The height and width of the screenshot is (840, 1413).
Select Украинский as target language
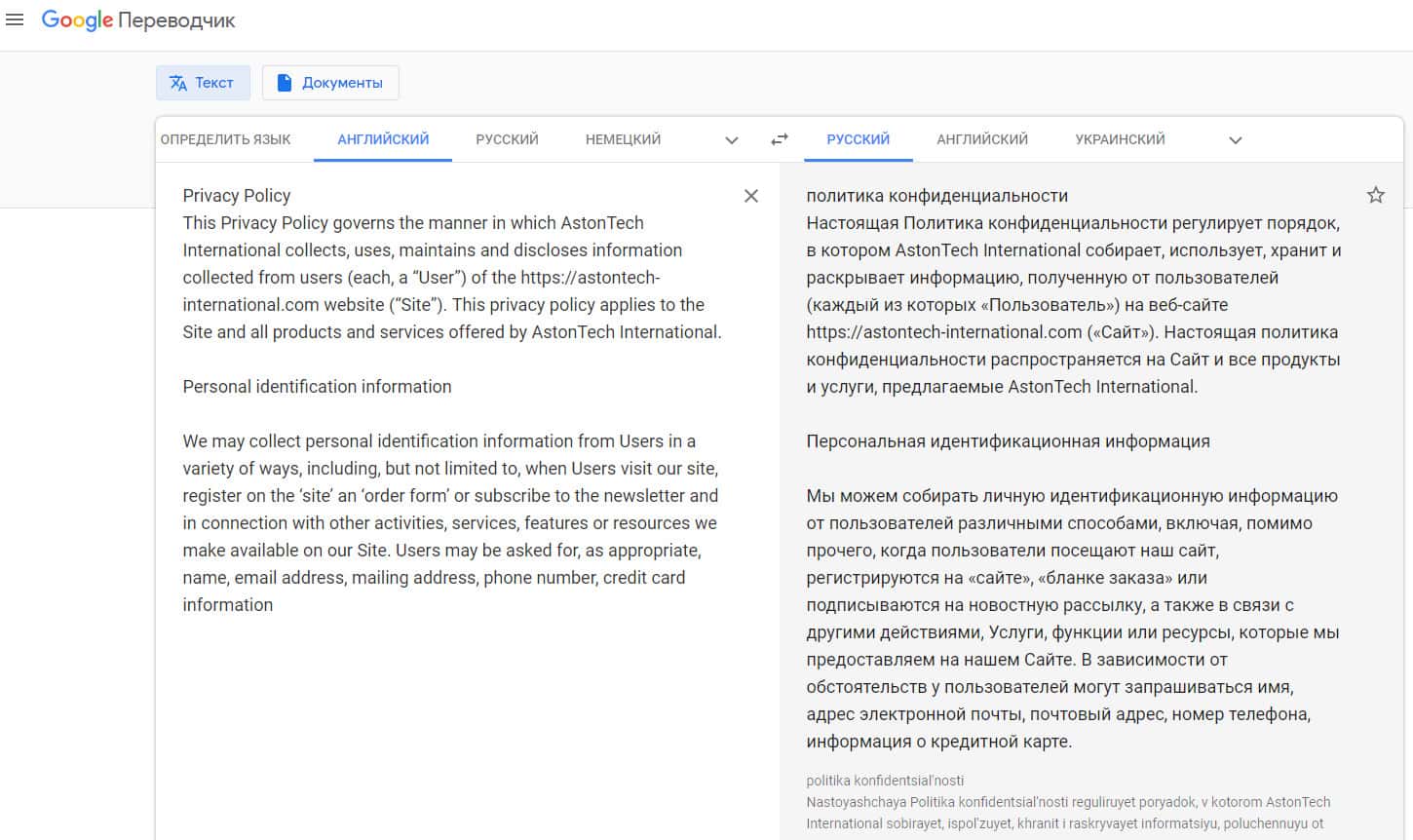[1120, 139]
